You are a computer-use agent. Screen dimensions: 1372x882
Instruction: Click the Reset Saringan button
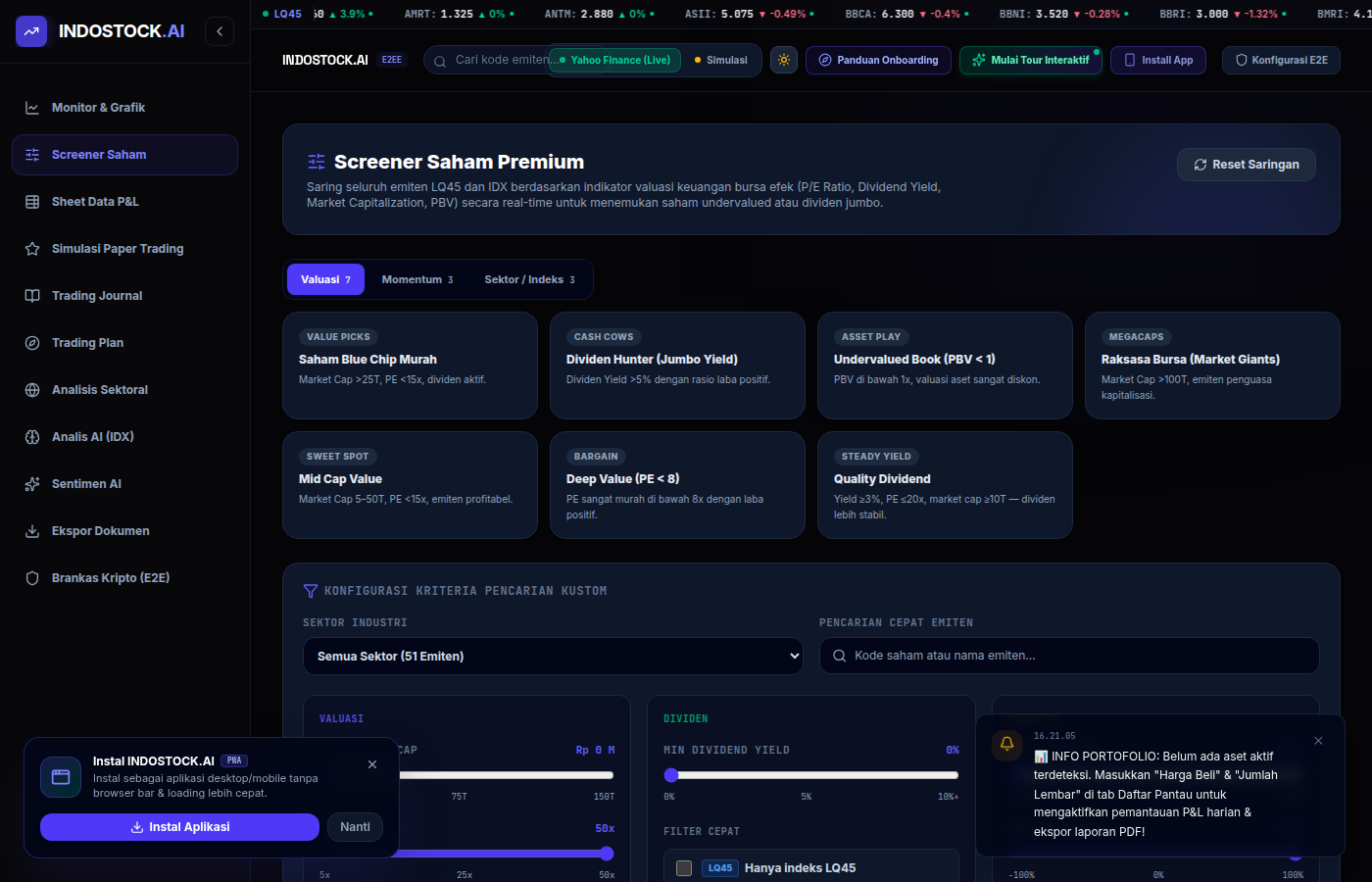(x=1247, y=165)
